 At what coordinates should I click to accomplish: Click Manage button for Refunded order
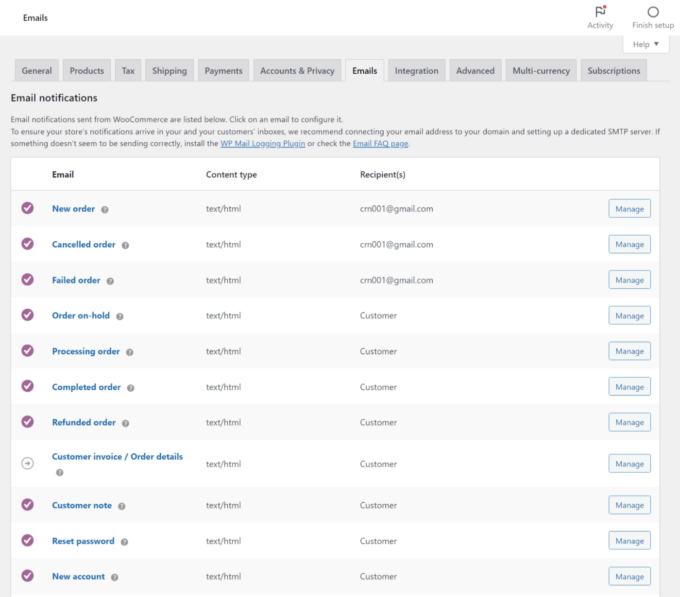click(629, 422)
